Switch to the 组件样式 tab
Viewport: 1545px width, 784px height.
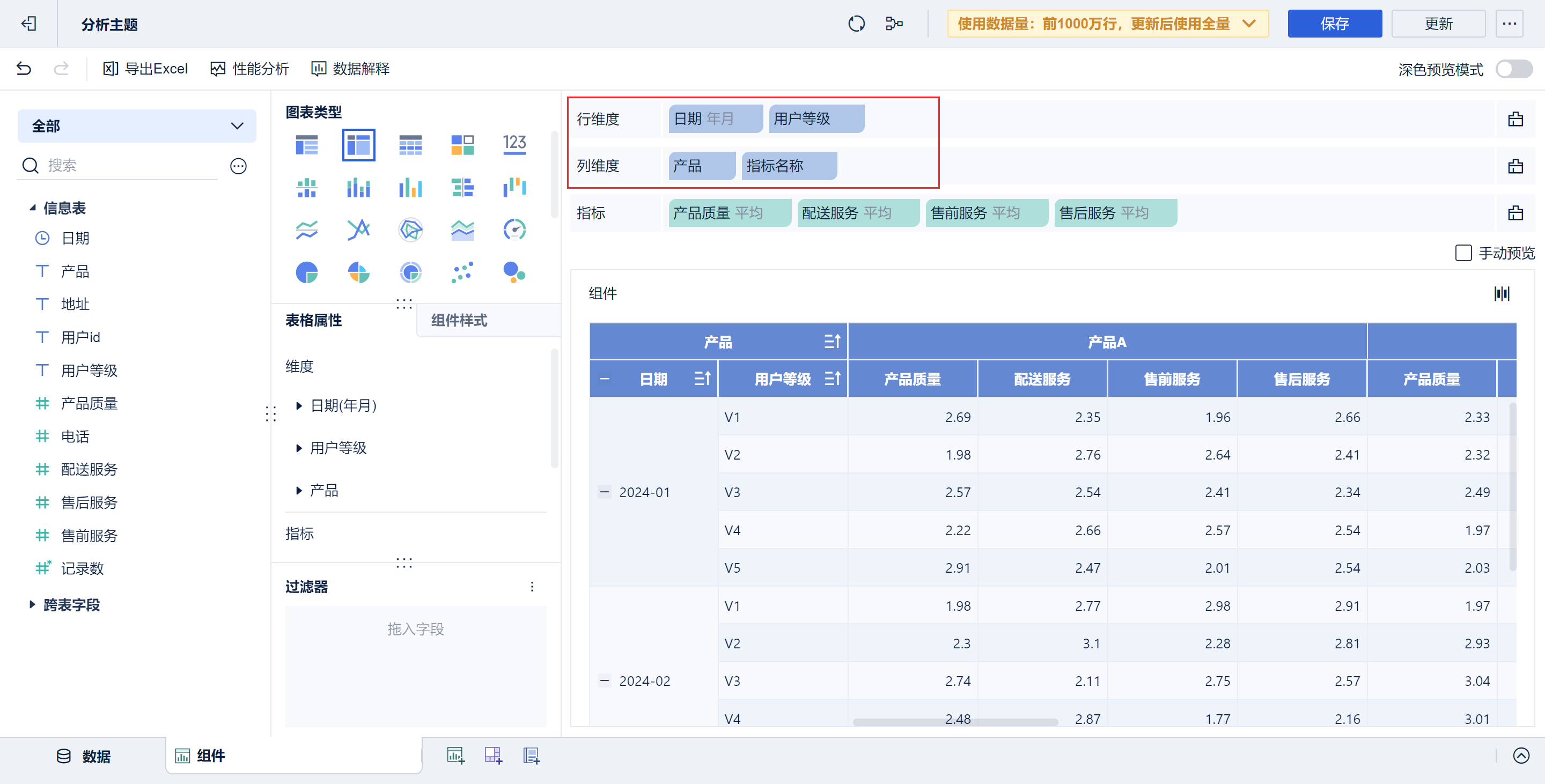(459, 321)
